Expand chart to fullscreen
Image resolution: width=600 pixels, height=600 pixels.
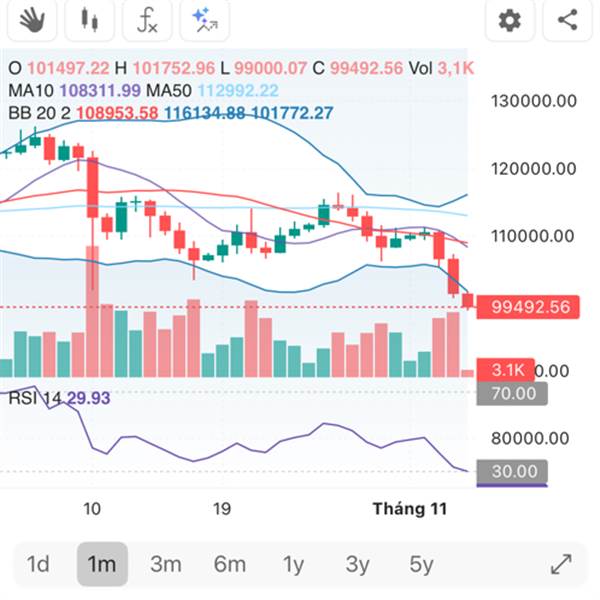(561, 564)
